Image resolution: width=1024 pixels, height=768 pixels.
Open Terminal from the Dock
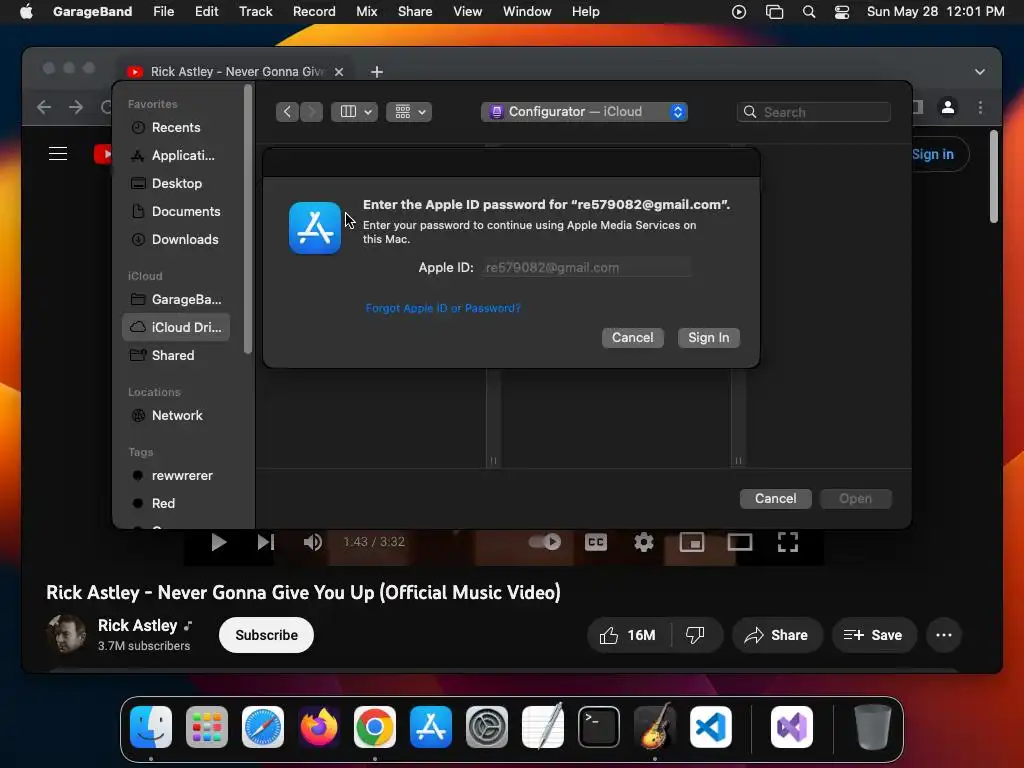pyautogui.click(x=599, y=727)
